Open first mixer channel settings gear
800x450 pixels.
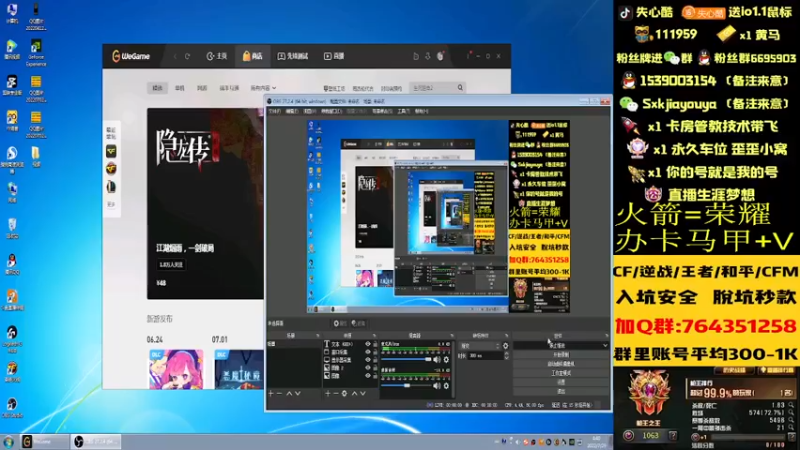[x=446, y=360]
